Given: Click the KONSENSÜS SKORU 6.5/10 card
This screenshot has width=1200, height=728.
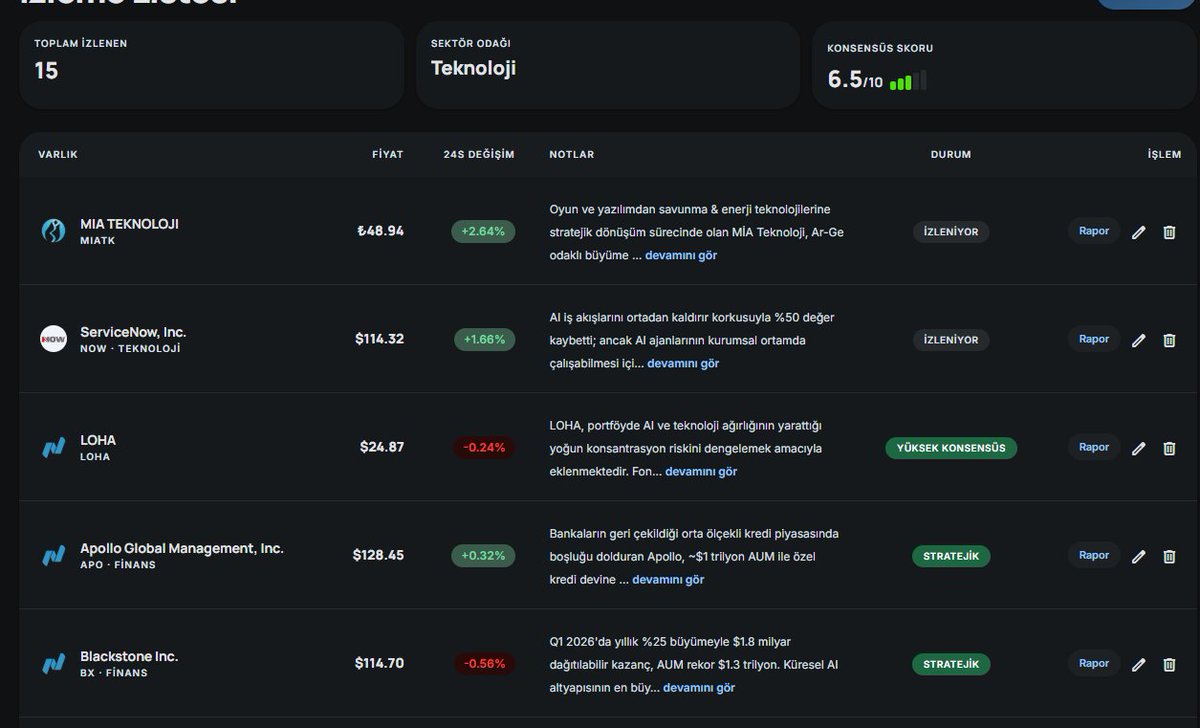Looking at the screenshot, I should coord(1004,64).
